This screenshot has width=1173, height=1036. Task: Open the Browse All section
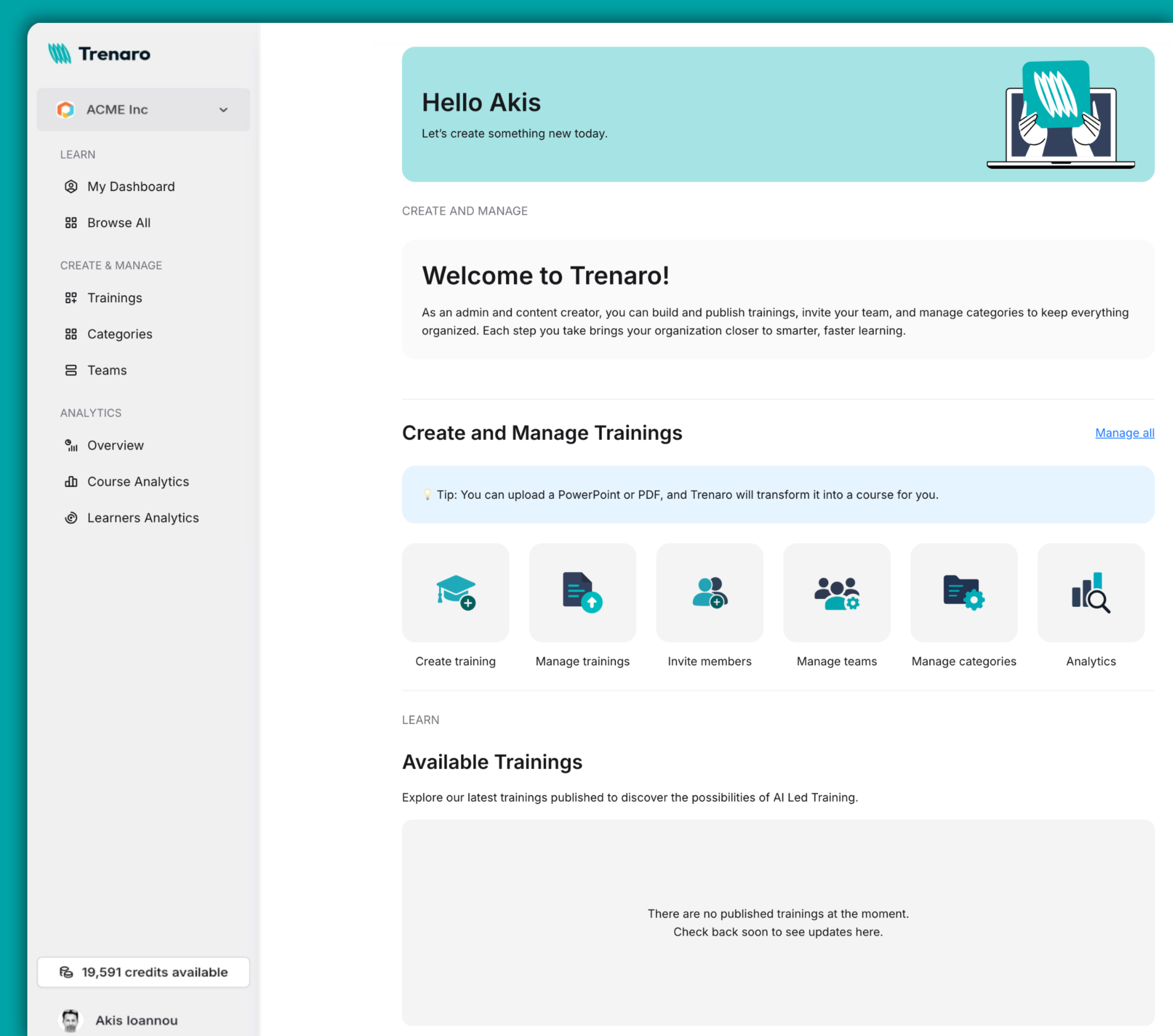(x=119, y=223)
